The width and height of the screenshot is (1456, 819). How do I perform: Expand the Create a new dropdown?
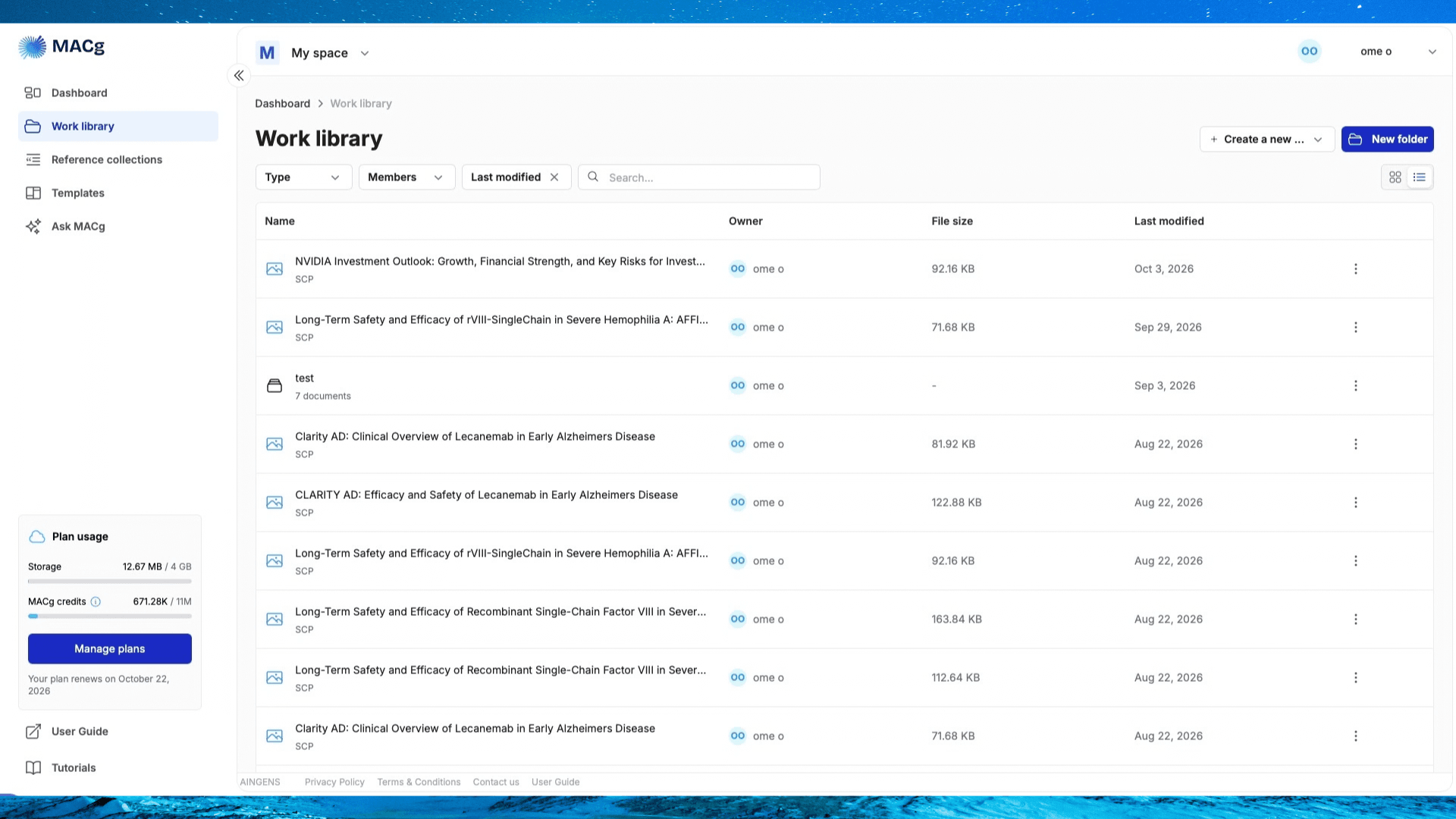point(1266,139)
